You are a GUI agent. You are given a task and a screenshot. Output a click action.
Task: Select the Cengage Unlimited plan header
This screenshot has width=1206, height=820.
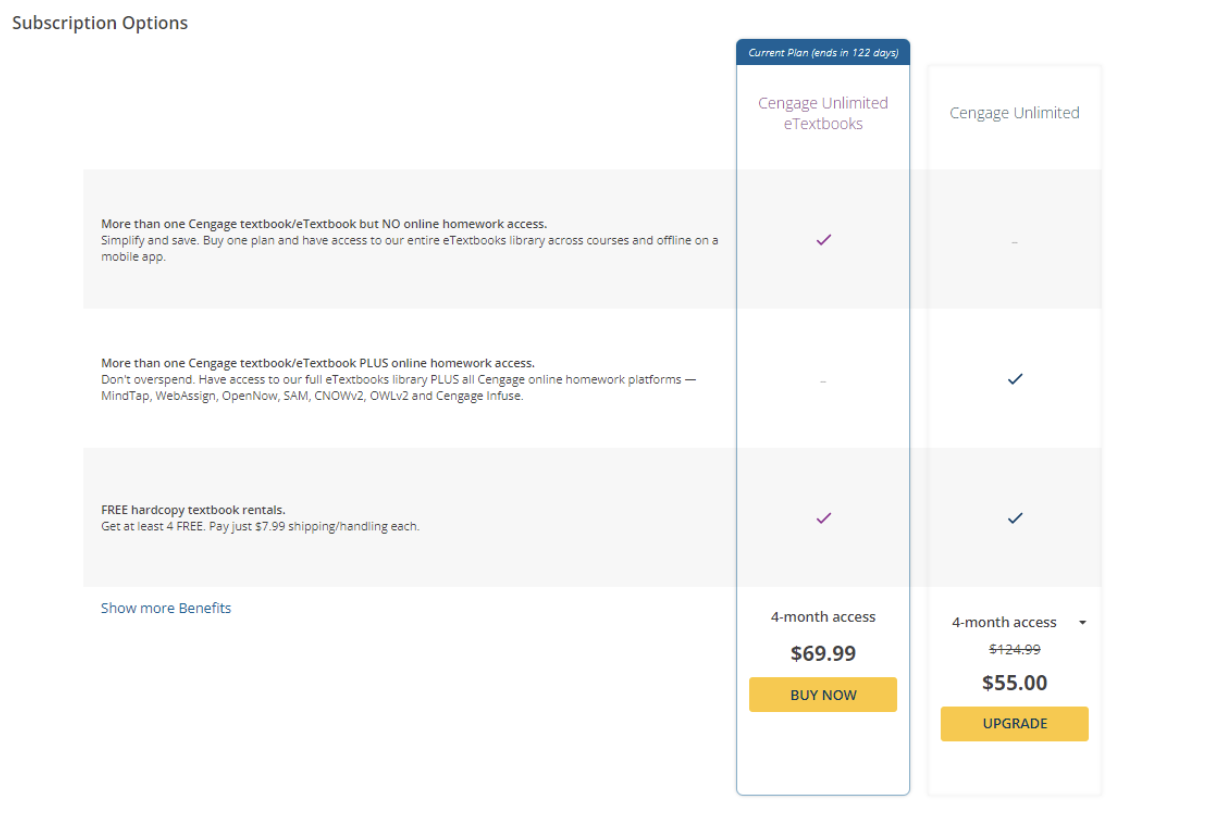click(1014, 113)
